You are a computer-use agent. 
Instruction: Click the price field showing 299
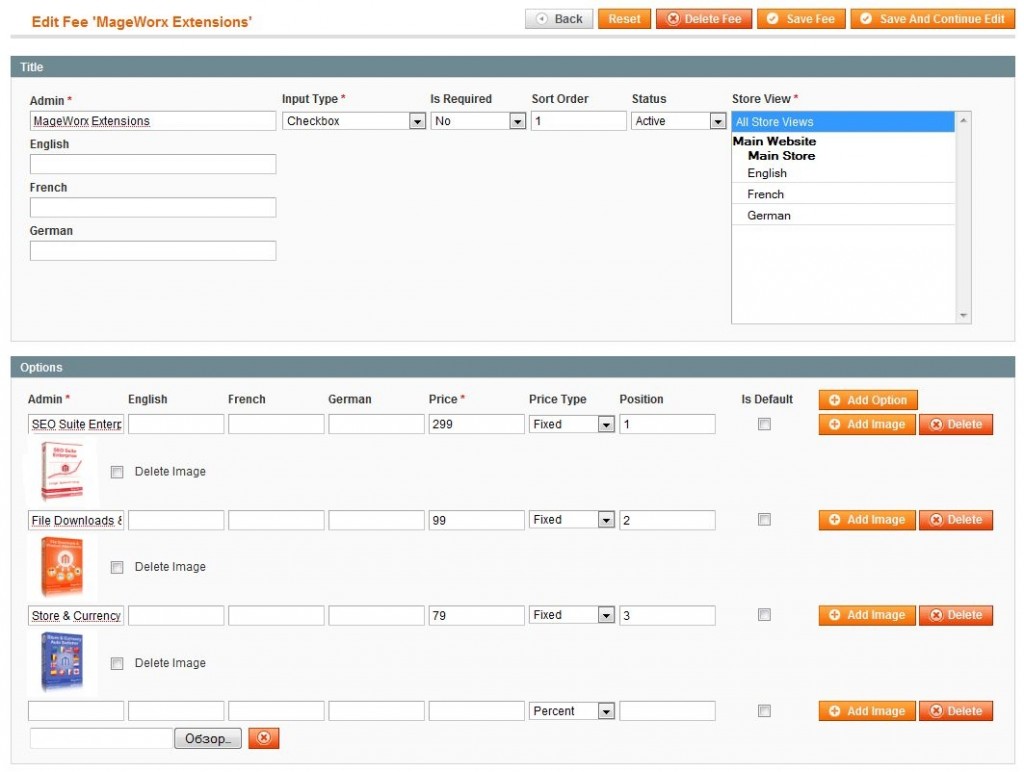(476, 424)
